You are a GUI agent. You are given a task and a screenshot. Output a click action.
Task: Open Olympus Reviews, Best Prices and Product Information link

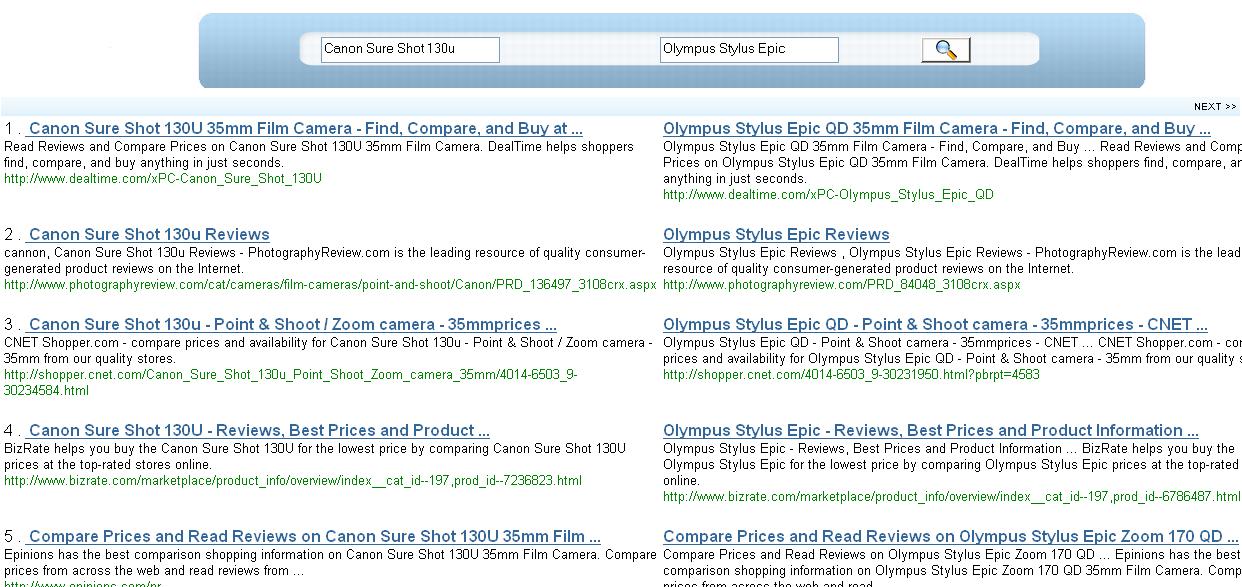[930, 431]
